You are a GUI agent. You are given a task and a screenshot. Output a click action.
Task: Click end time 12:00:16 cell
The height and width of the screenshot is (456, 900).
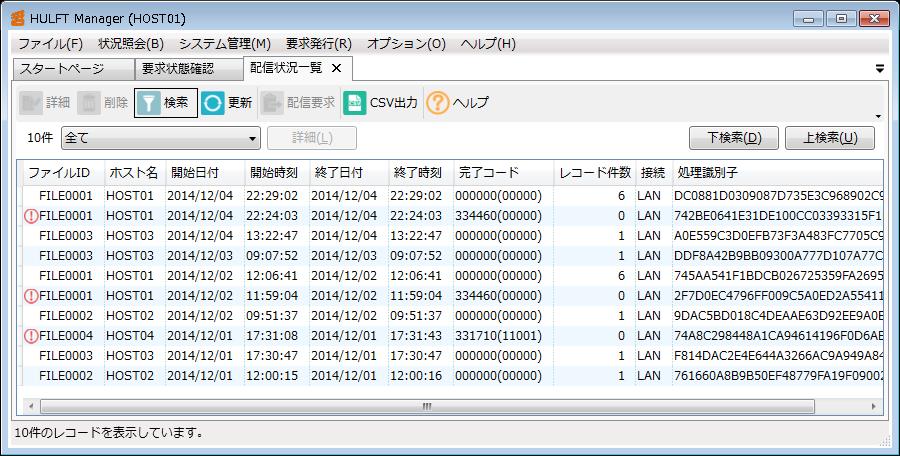coord(416,376)
